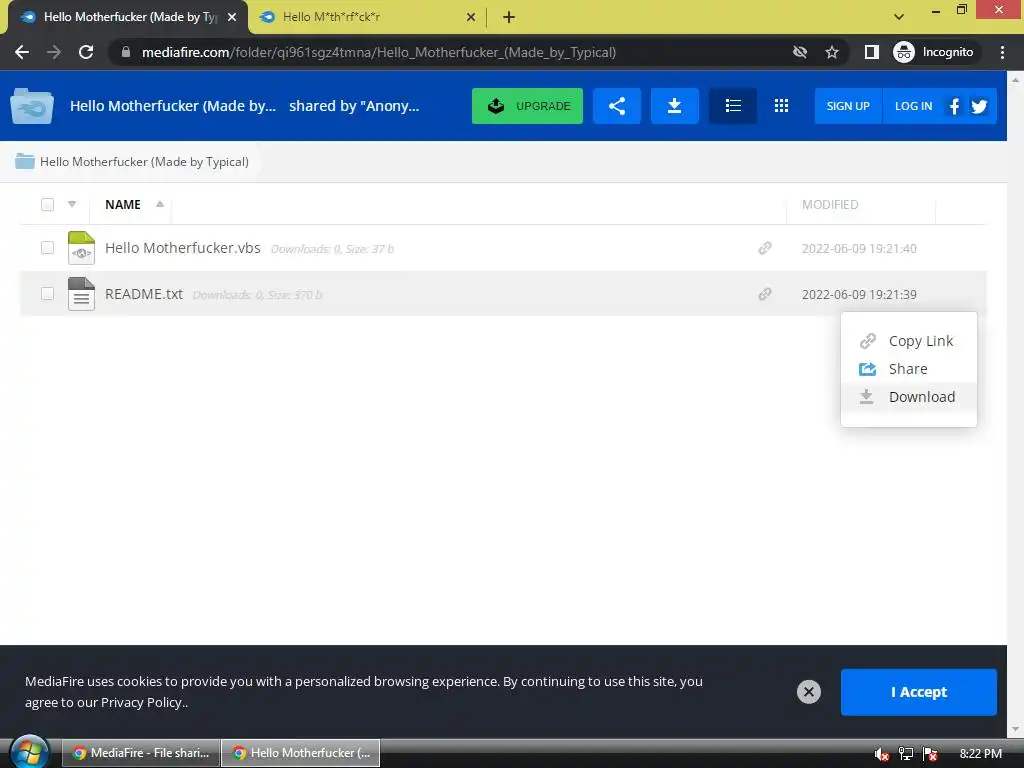The width and height of the screenshot is (1024, 768).
Task: Open the Windows Start menu
Action: (x=29, y=752)
